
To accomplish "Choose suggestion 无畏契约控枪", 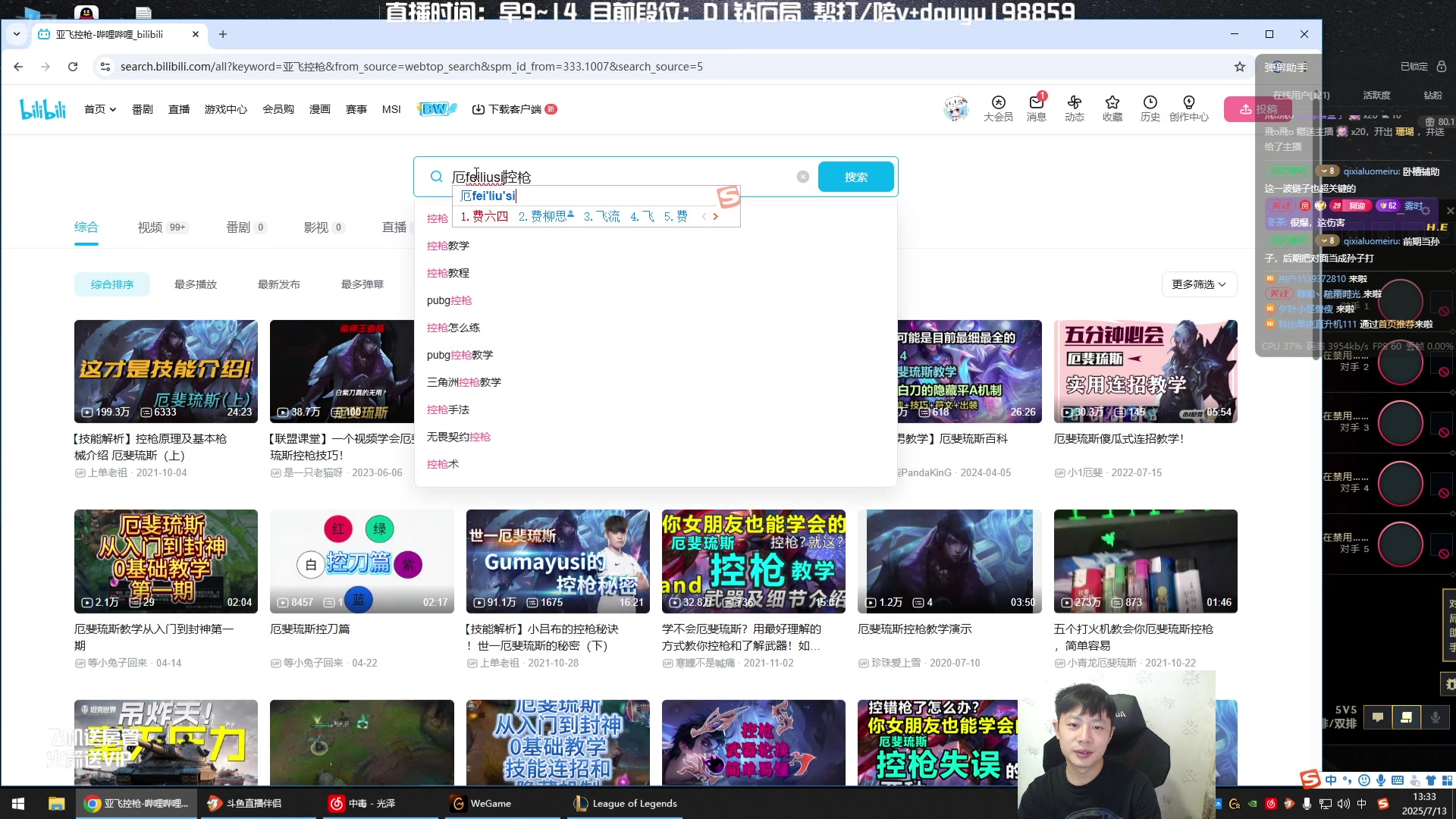I will [656, 437].
